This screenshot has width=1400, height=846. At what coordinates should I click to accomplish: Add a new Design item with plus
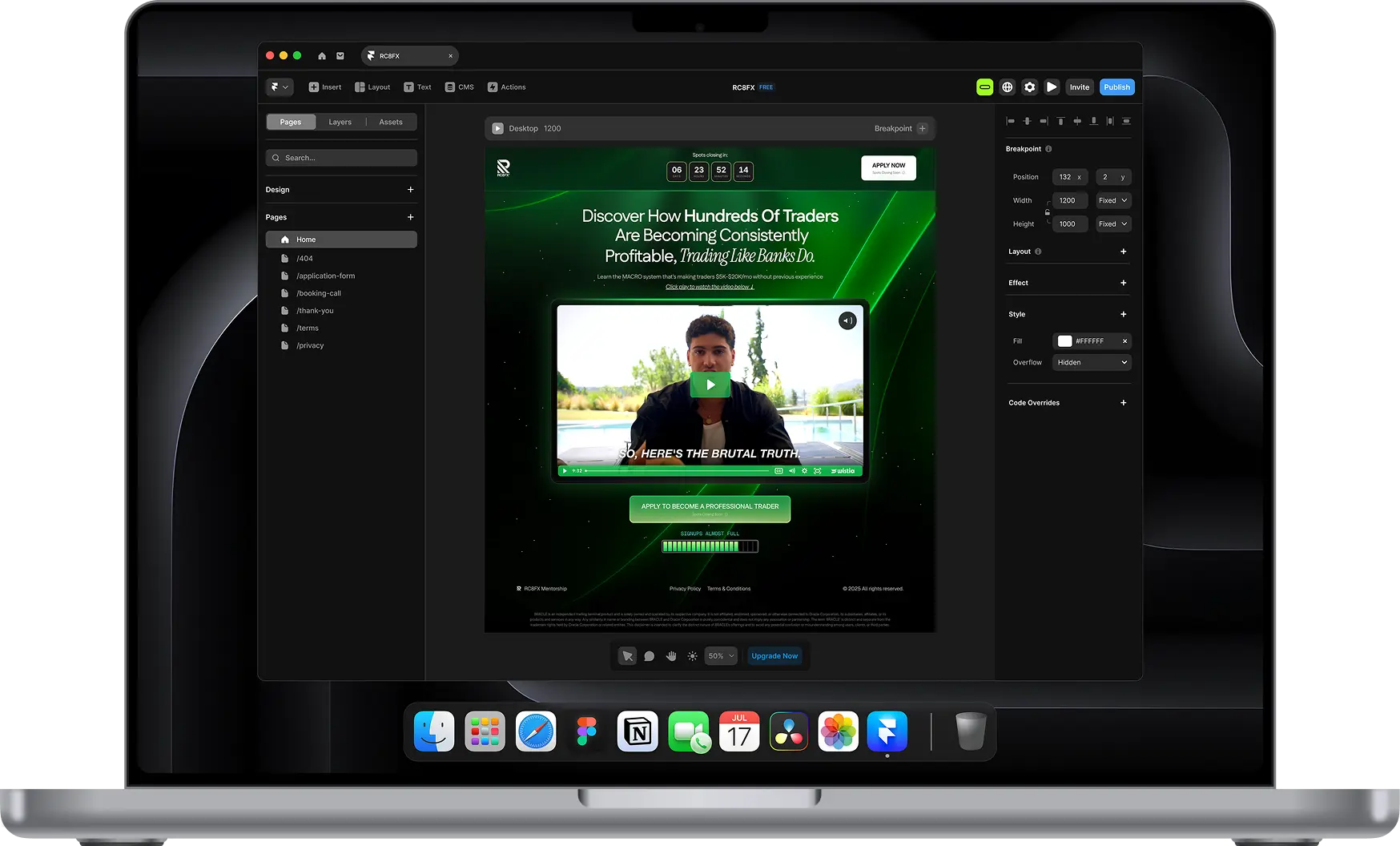(x=410, y=190)
